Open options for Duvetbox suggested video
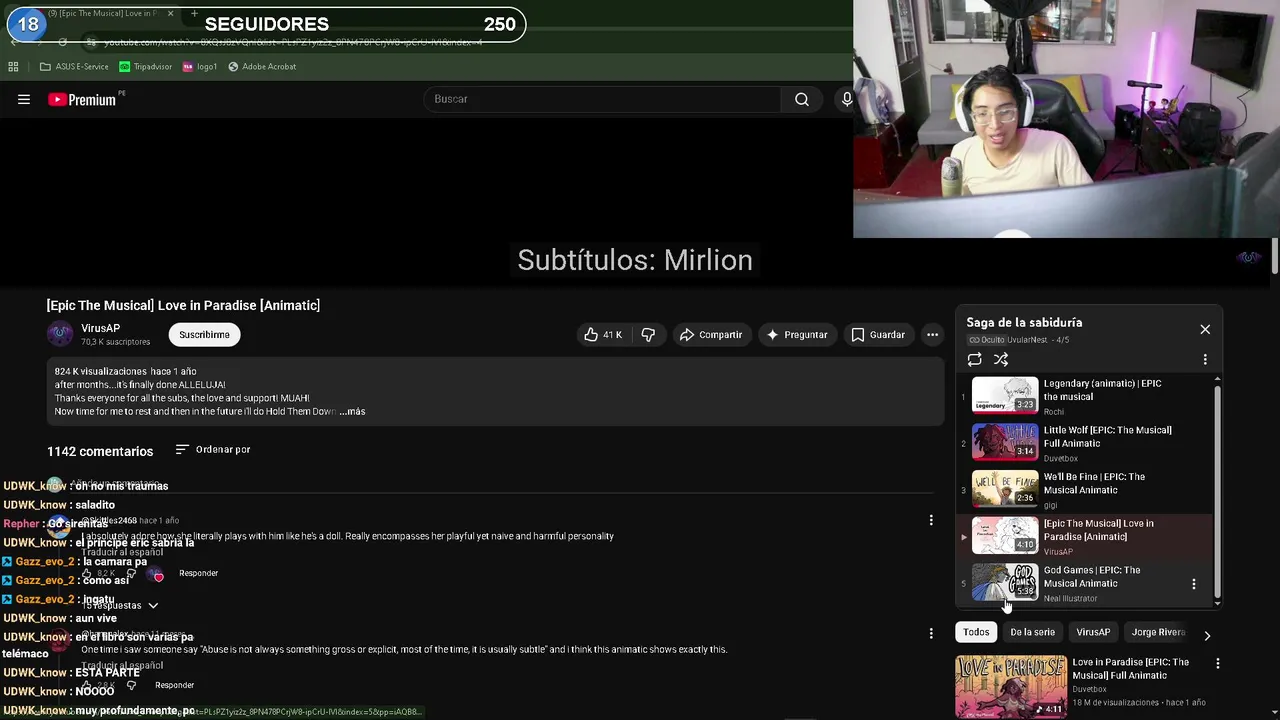 [1217, 663]
